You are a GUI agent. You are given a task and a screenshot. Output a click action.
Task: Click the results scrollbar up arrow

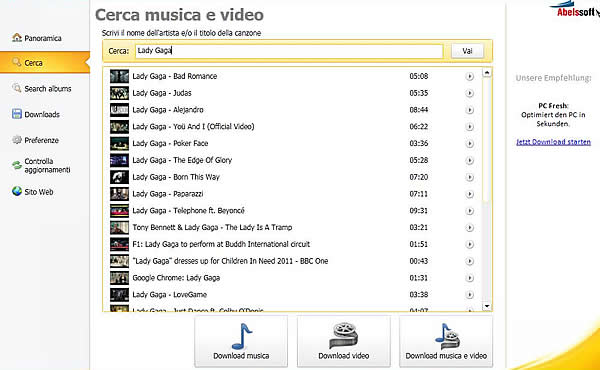(487, 72)
